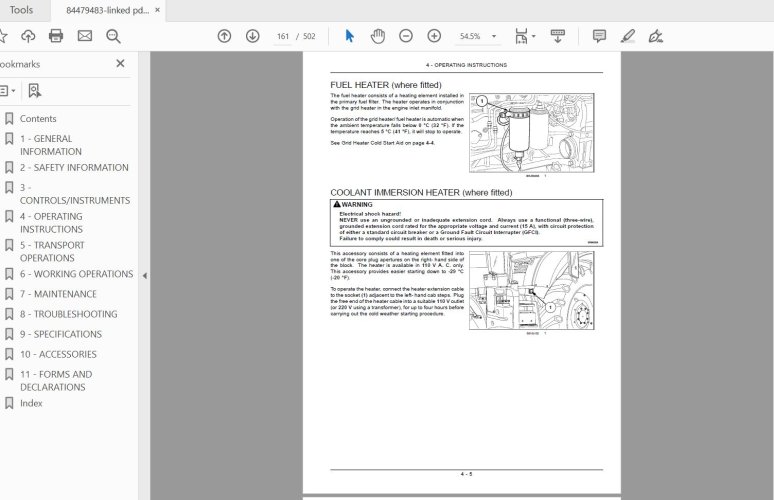This screenshot has width=774, height=500.
Task: Click the upload to cloud icon
Action: [28, 36]
